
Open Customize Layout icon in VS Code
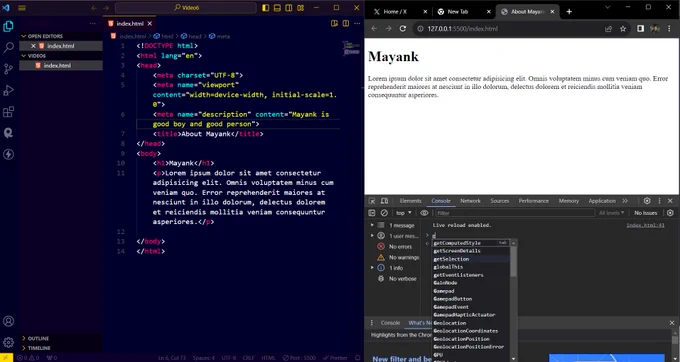301,8
